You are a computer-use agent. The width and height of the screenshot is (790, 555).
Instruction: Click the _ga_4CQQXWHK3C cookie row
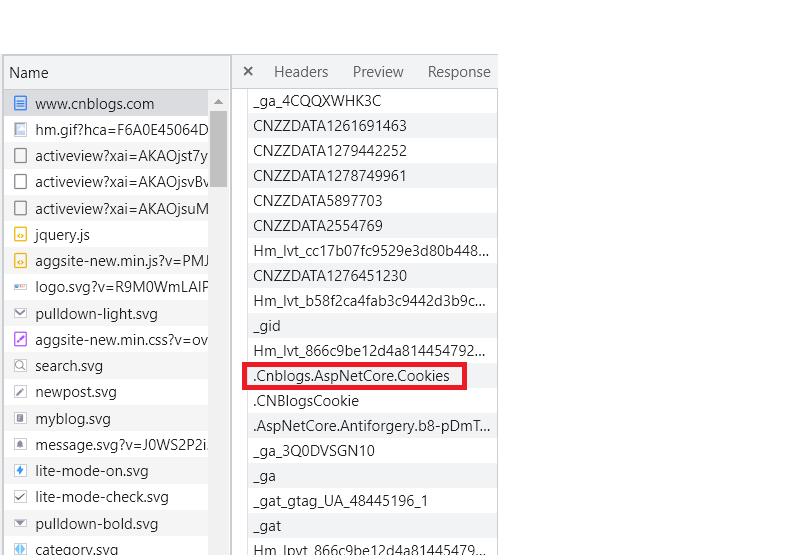372,101
